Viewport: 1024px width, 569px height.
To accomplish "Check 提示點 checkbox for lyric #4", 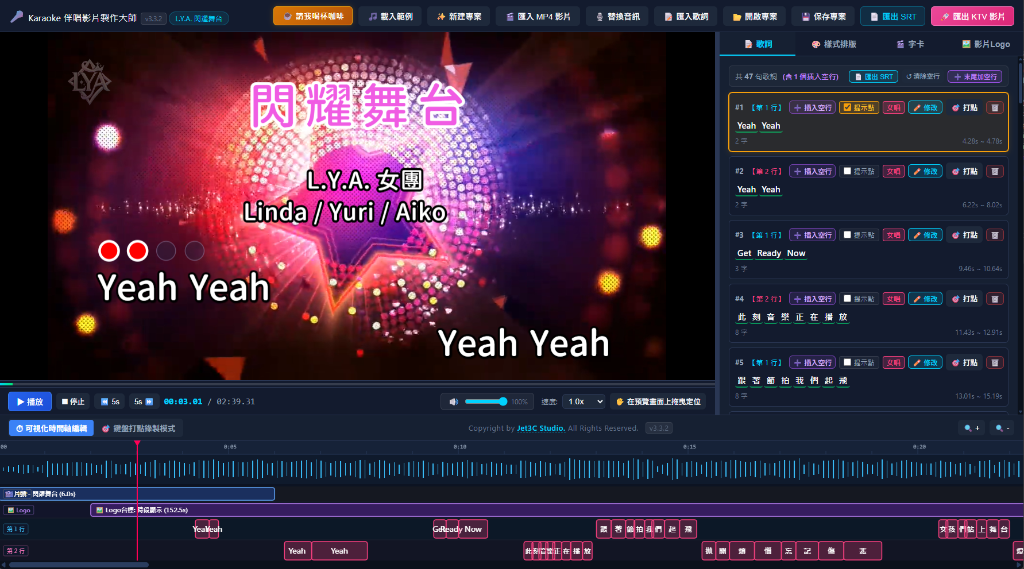I will [847, 299].
